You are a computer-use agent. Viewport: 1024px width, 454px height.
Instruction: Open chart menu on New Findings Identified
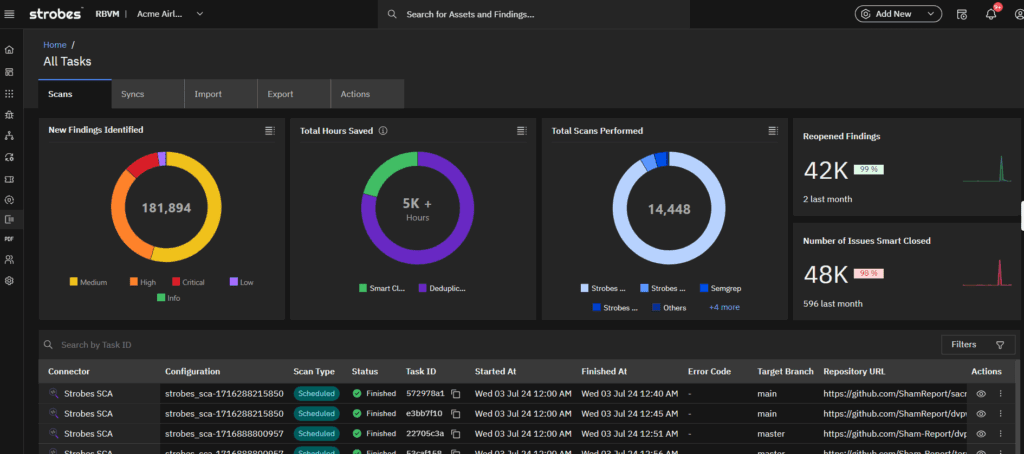click(269, 131)
